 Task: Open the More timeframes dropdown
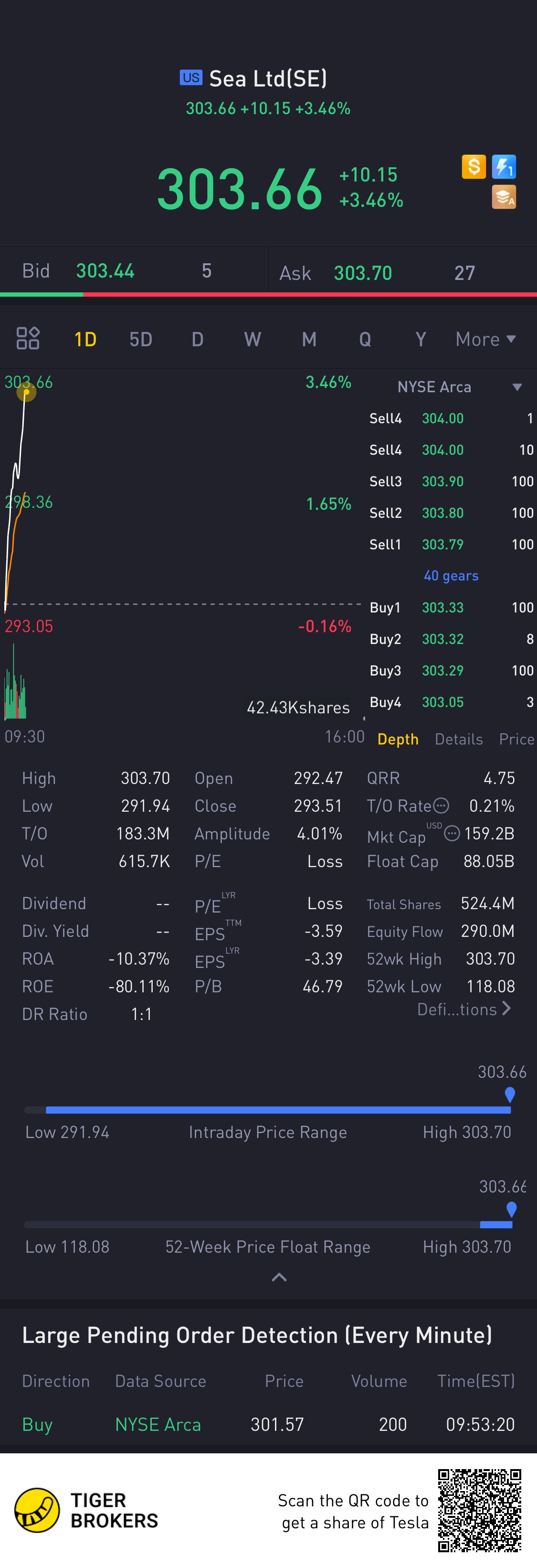click(x=484, y=339)
